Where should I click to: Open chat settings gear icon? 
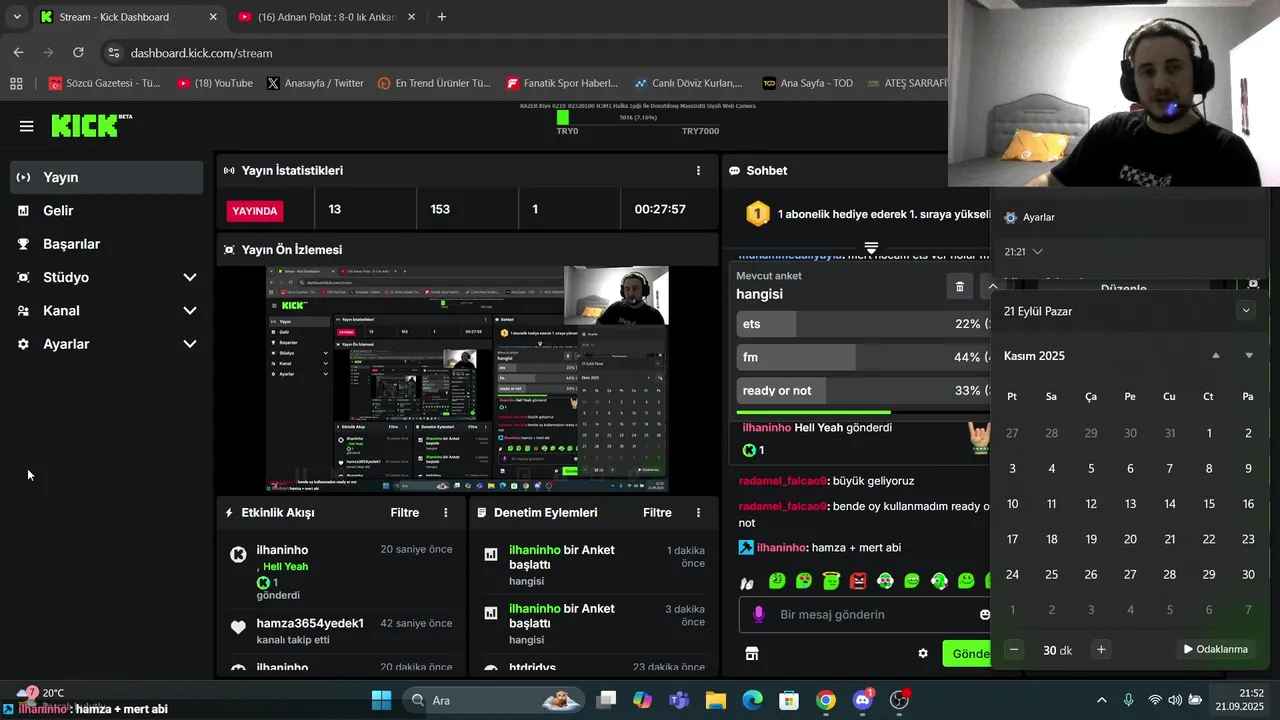click(923, 653)
